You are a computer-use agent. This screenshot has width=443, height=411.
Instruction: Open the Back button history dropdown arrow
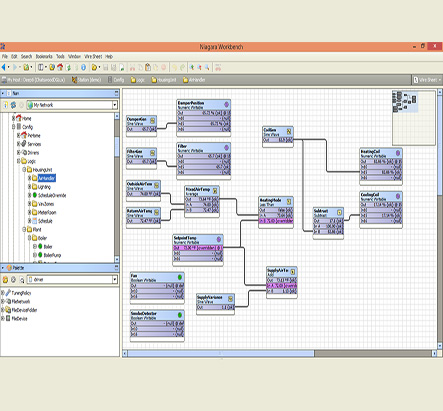point(9,68)
